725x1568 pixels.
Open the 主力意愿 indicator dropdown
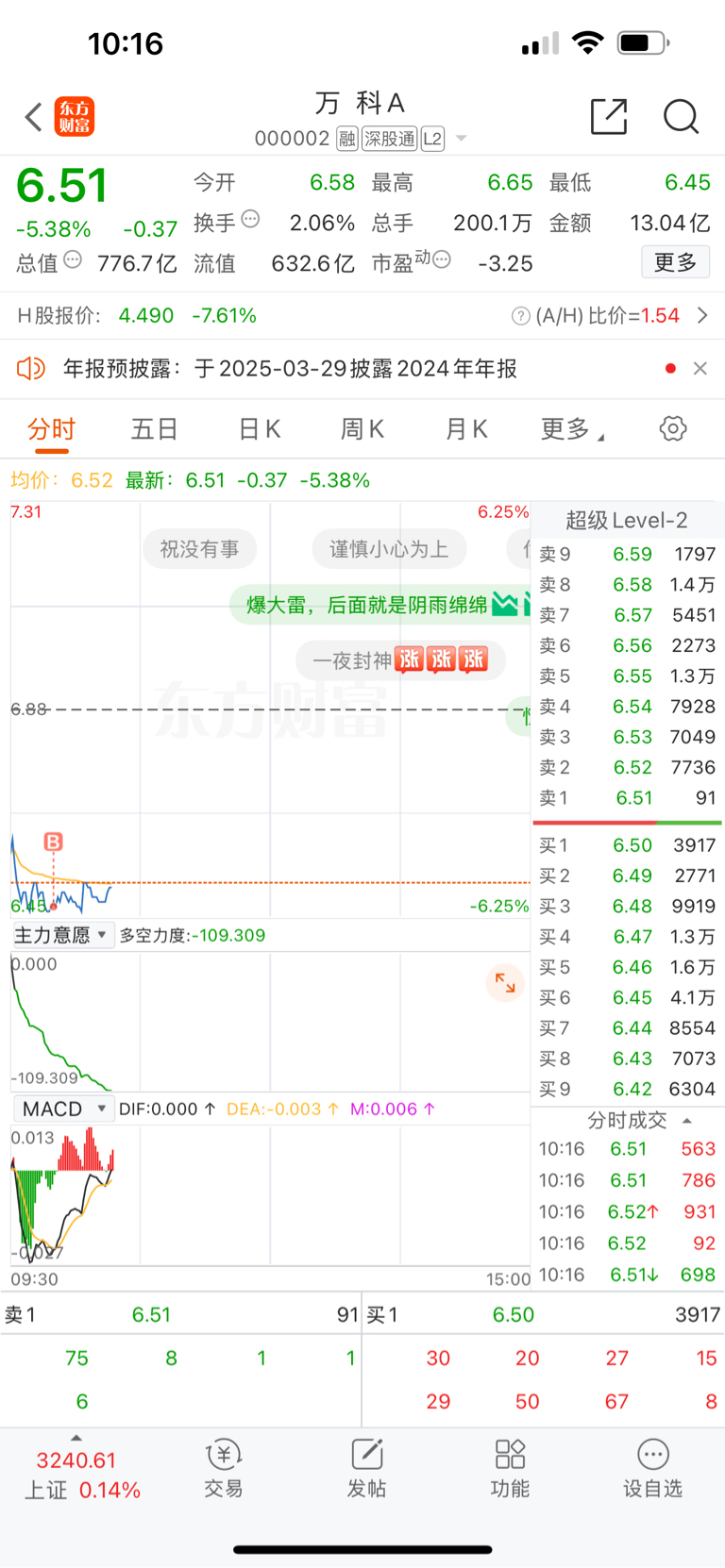click(62, 935)
